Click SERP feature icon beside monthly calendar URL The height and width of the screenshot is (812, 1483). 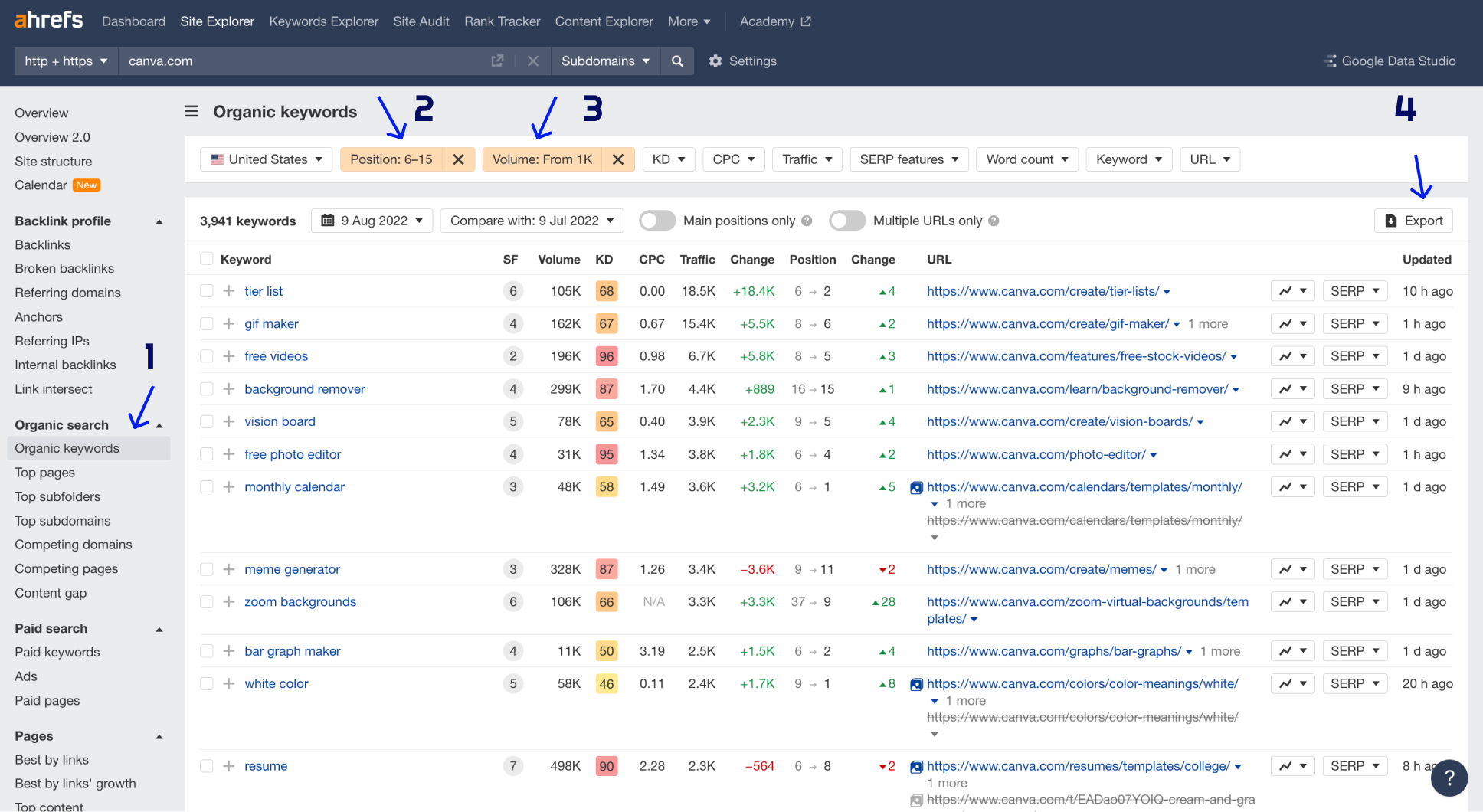(916, 487)
